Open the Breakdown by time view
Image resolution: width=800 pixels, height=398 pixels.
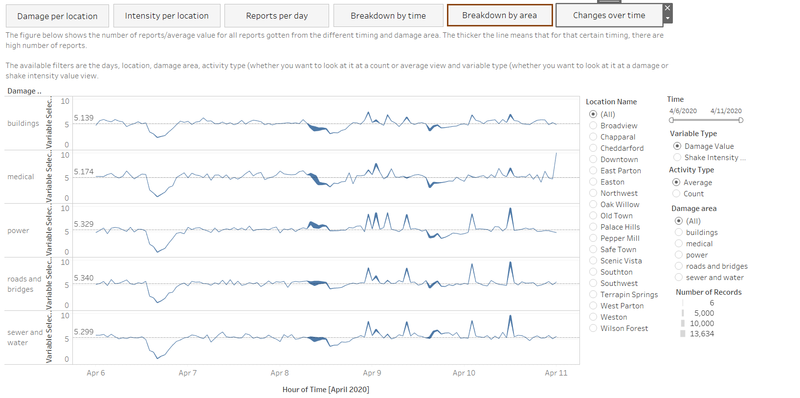pyautogui.click(x=388, y=16)
